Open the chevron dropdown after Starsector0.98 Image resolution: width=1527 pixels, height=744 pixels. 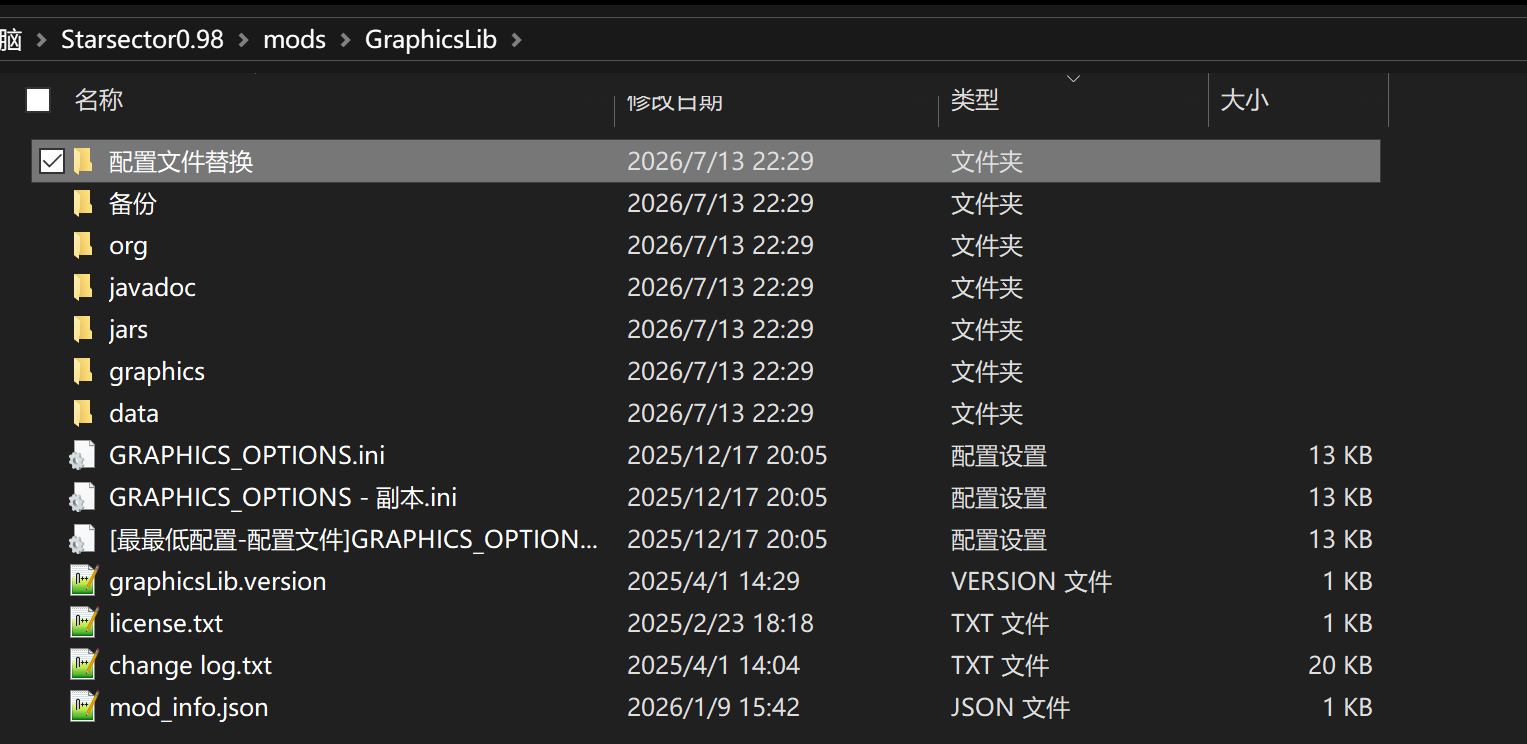click(x=243, y=40)
